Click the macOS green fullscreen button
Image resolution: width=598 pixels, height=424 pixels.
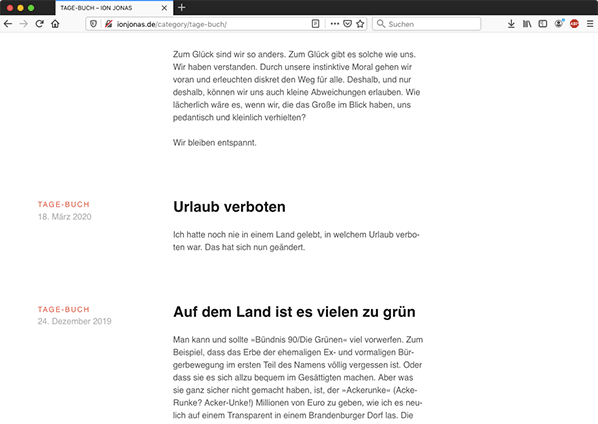[31, 8]
